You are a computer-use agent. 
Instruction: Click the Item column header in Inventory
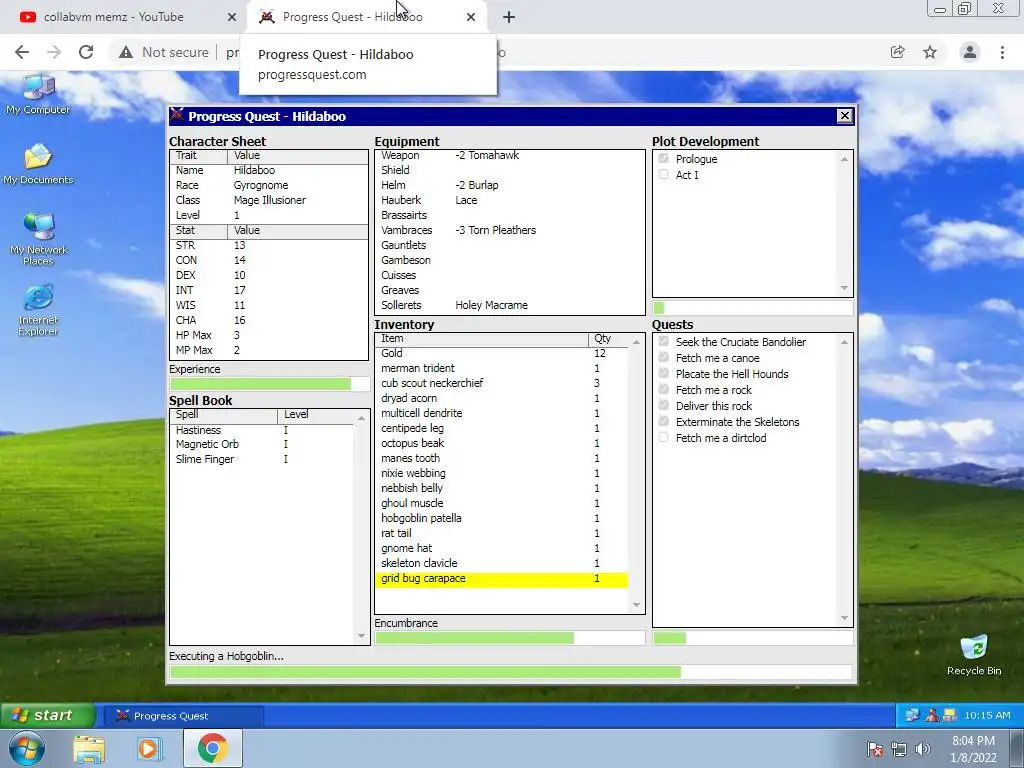[482, 338]
